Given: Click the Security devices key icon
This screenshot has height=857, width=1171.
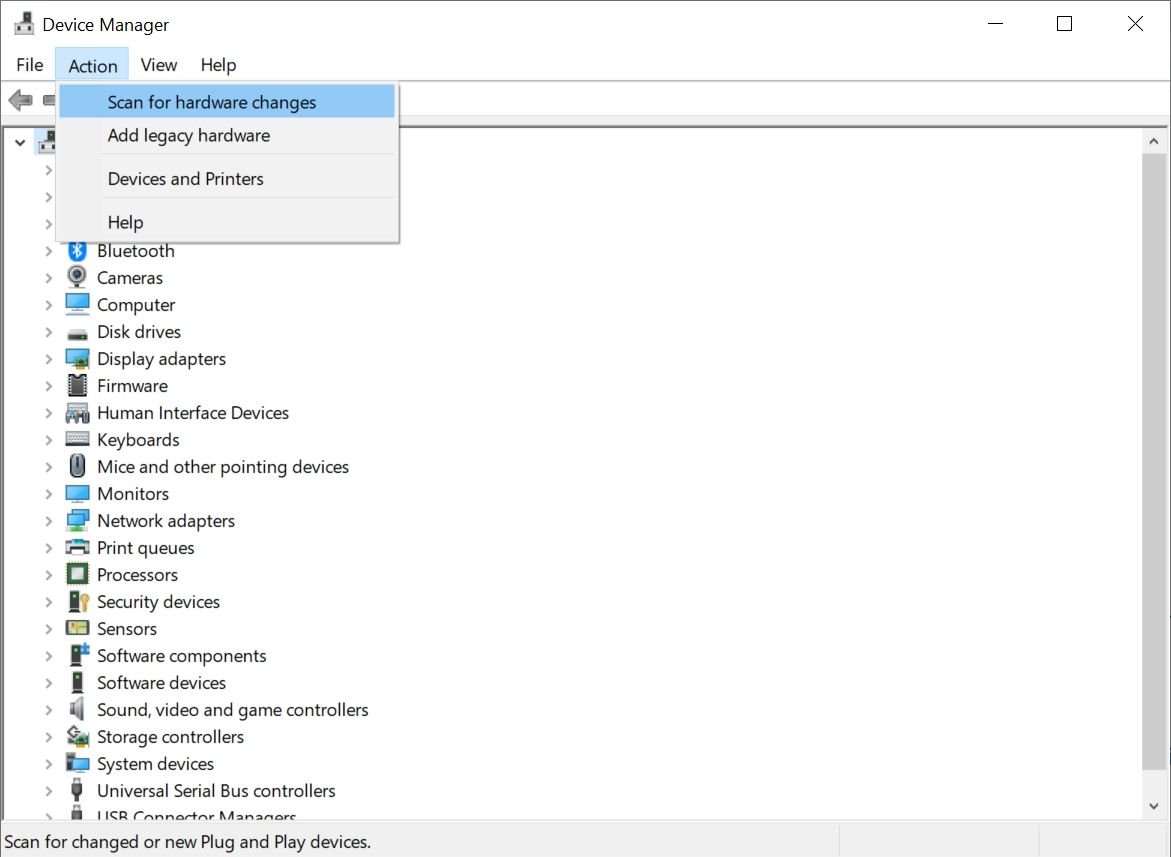Looking at the screenshot, I should pos(77,602).
